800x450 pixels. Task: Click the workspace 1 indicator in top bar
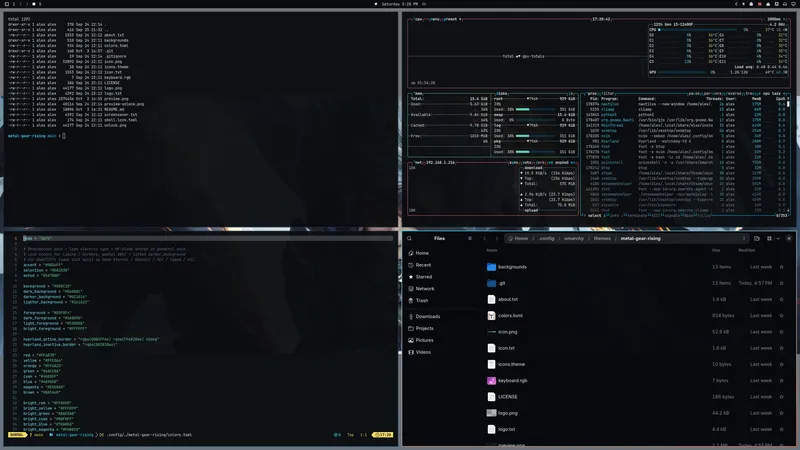pyautogui.click(x=14, y=4)
